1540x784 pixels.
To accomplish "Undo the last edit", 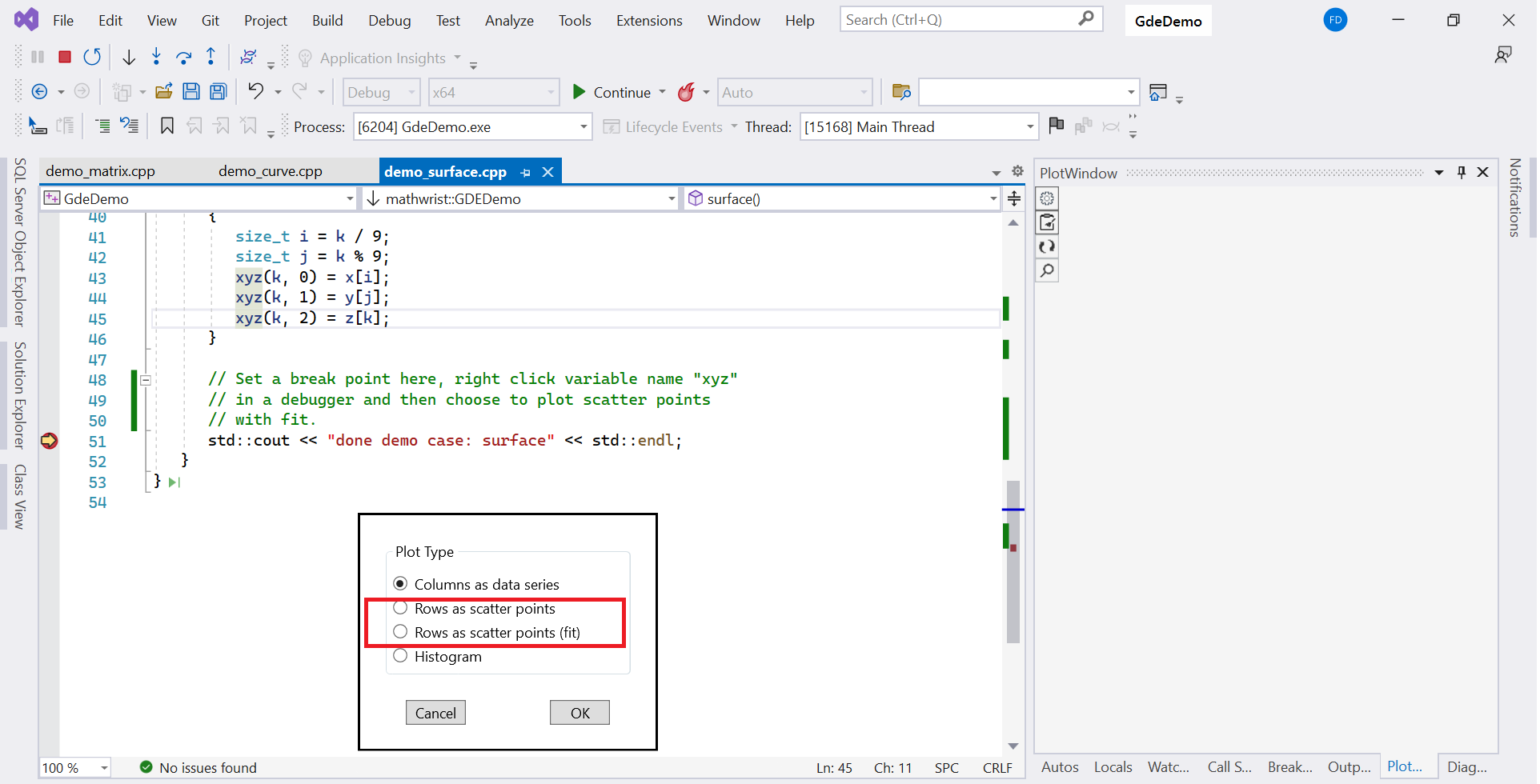I will pos(255,91).
